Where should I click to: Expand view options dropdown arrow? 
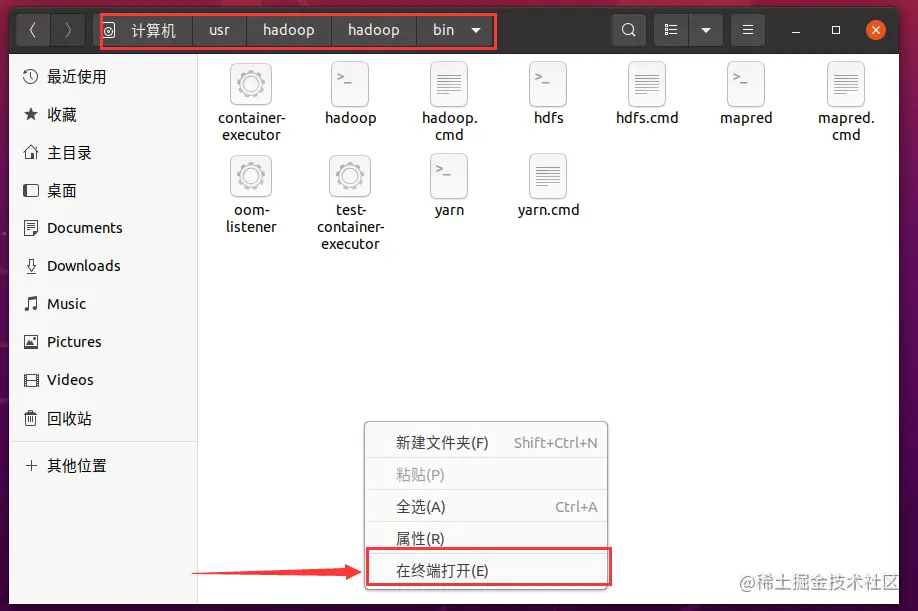pyautogui.click(x=706, y=30)
